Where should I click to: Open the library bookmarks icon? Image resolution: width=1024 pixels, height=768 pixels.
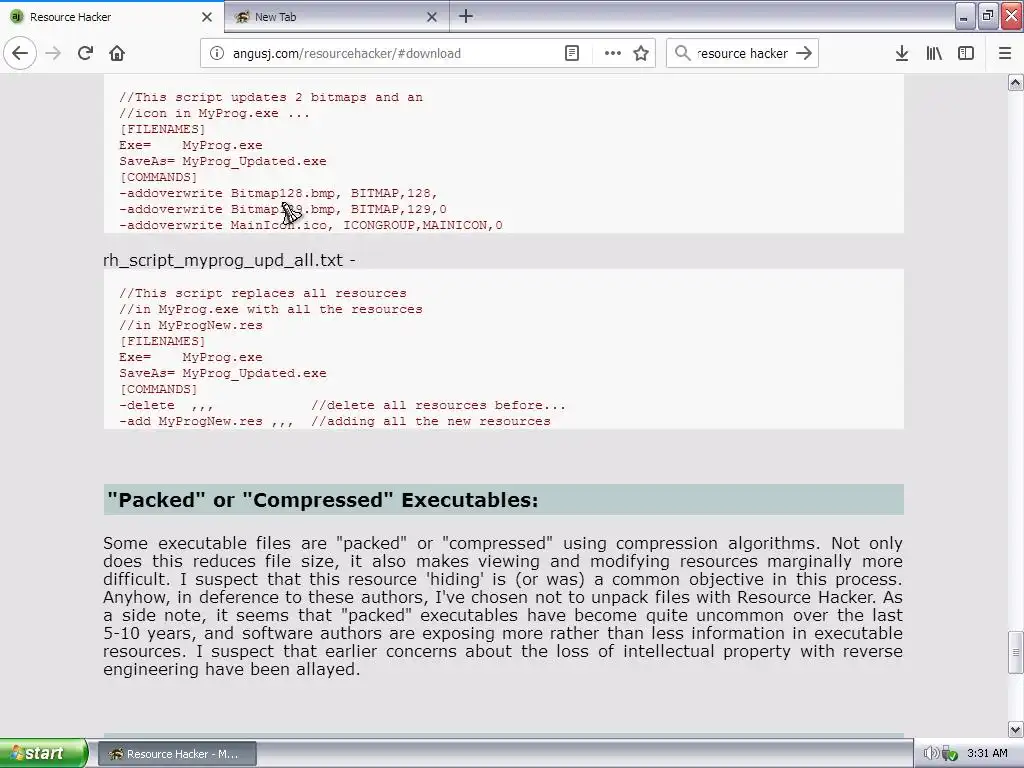point(934,53)
